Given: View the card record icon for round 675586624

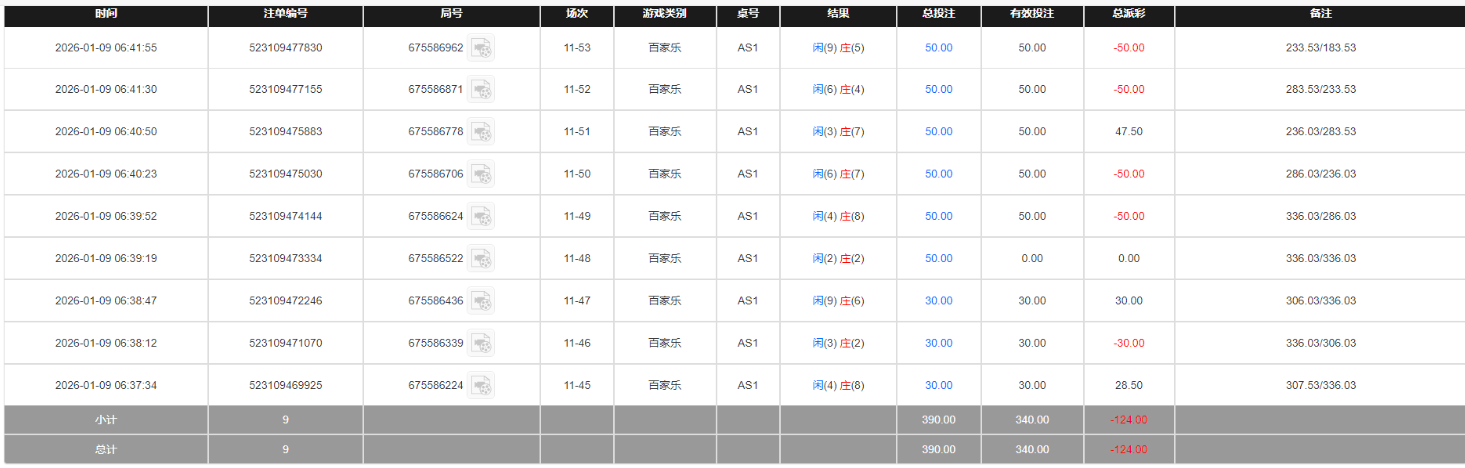Looking at the screenshot, I should coord(482,216).
